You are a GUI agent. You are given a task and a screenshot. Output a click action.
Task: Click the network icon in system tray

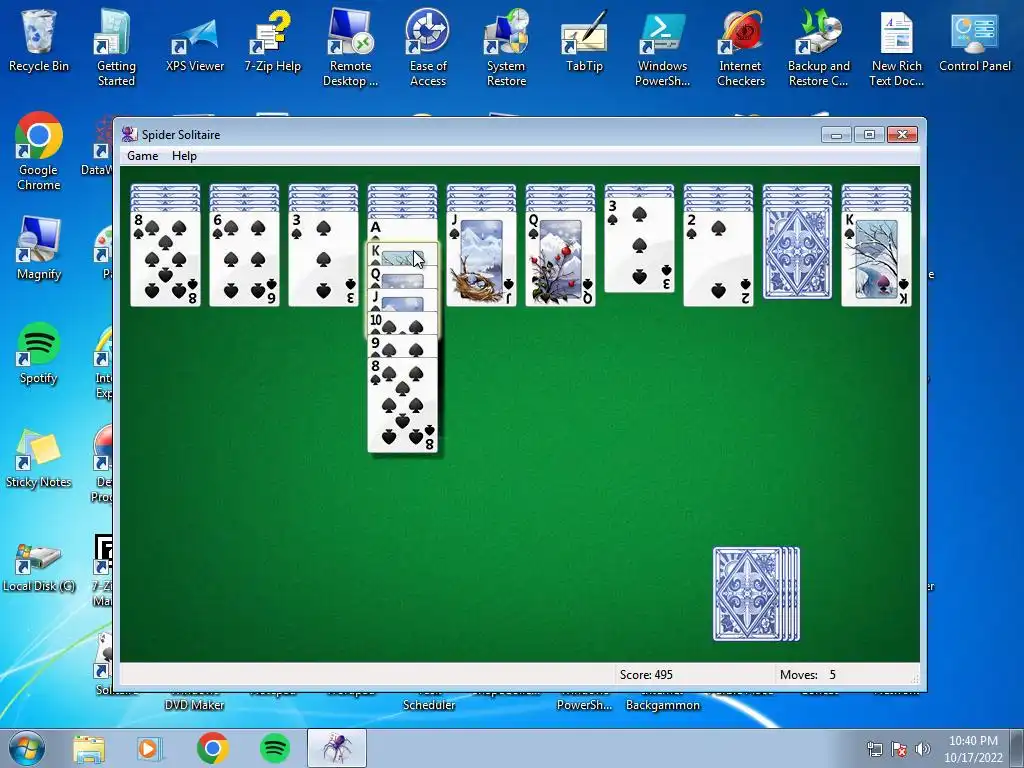[874, 749]
